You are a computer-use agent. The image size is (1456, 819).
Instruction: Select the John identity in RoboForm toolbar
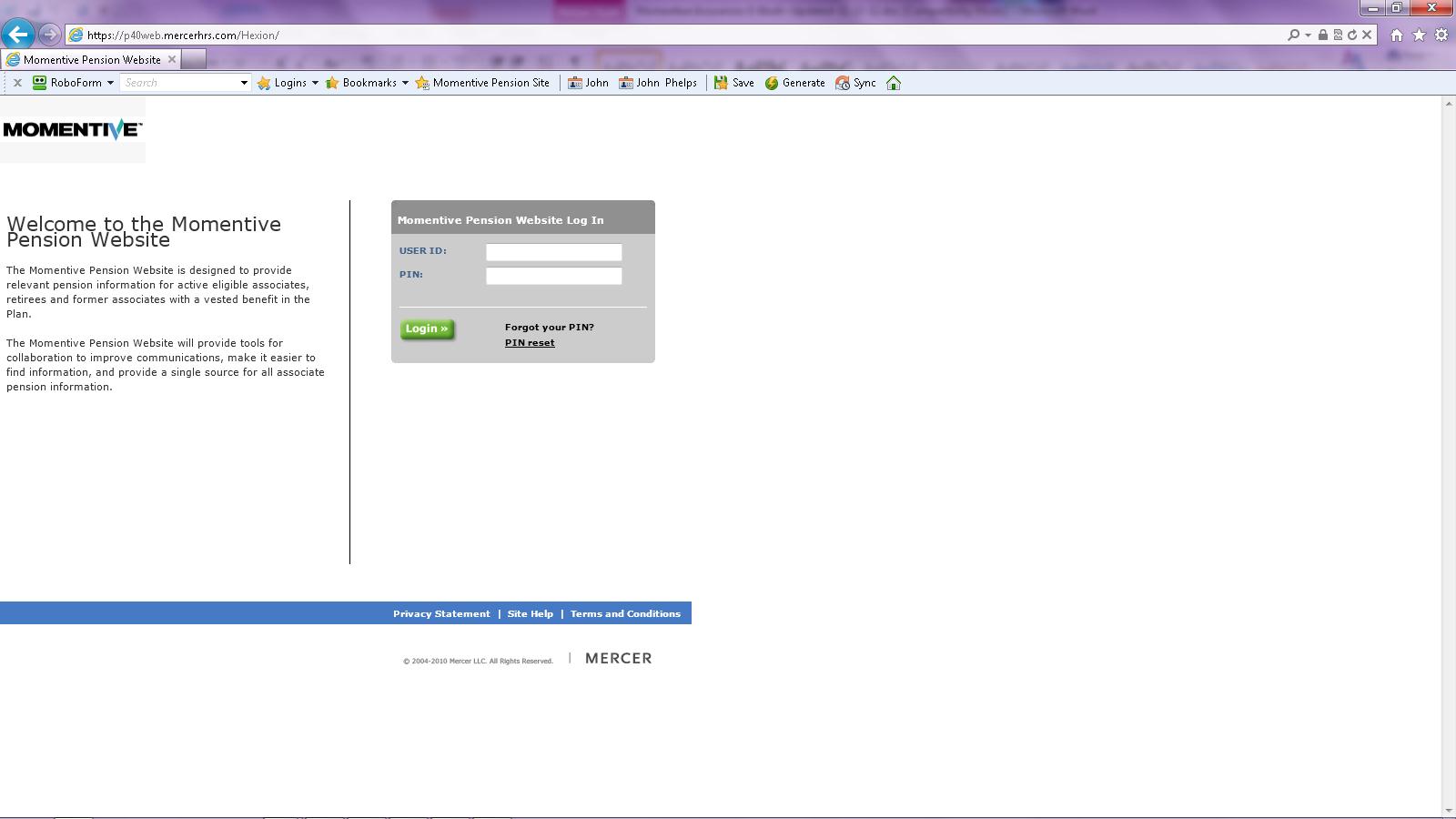[x=588, y=83]
